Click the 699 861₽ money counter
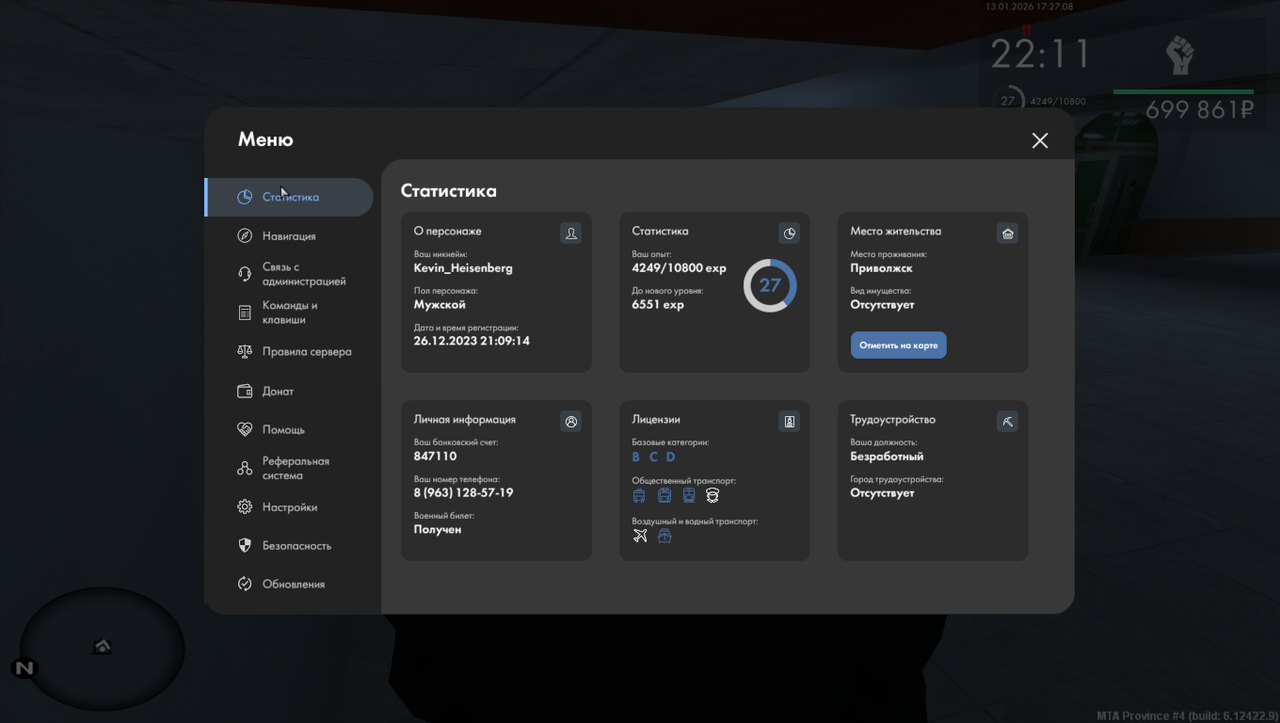The height and width of the screenshot is (723, 1280). 1199,110
